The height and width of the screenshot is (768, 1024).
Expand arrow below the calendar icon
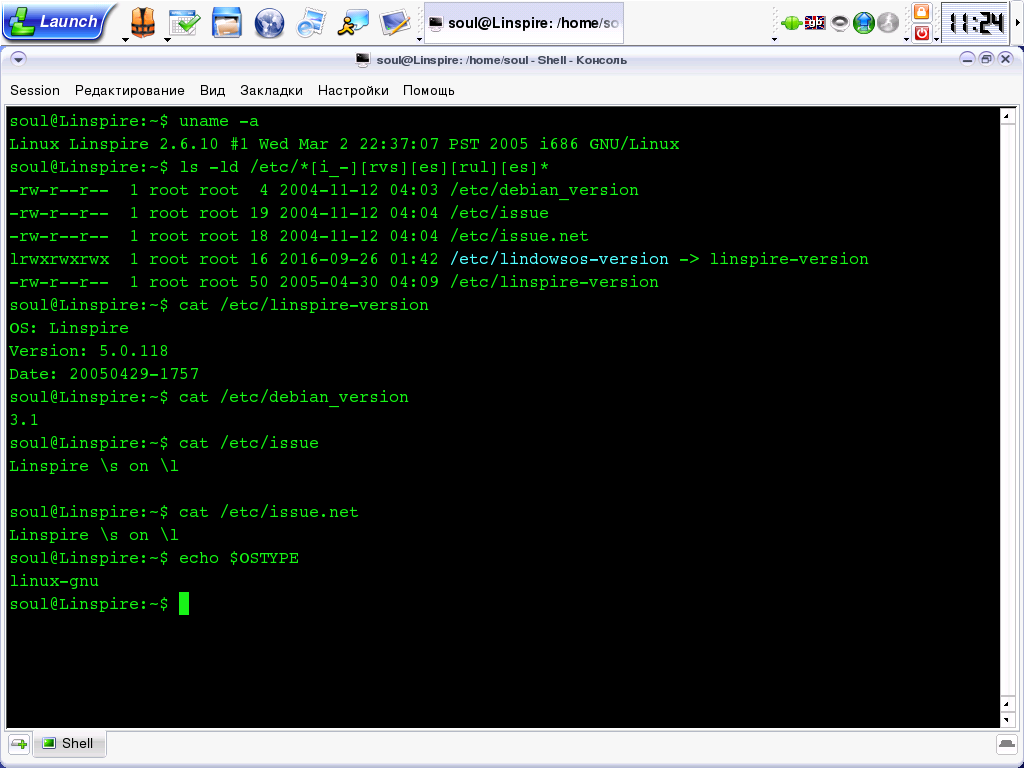167,40
